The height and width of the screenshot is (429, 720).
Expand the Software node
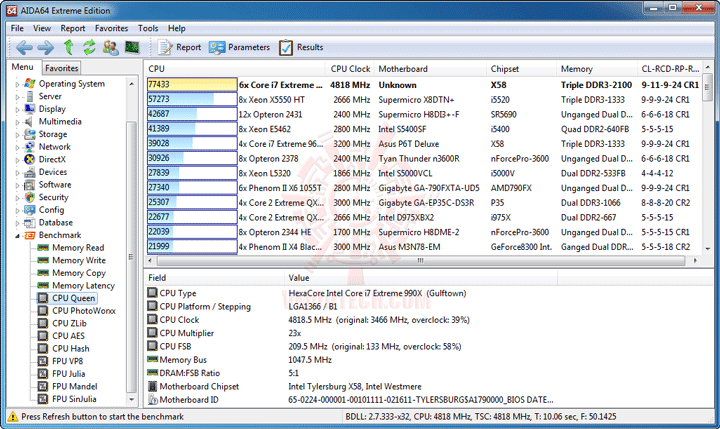coord(17,185)
